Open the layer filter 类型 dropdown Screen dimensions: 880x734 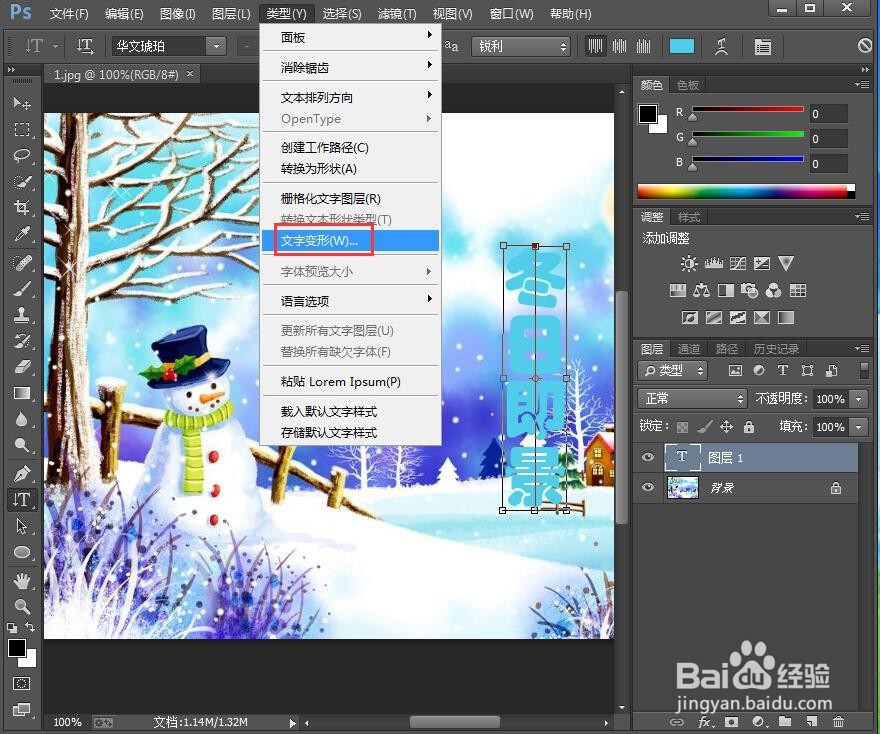coord(672,370)
